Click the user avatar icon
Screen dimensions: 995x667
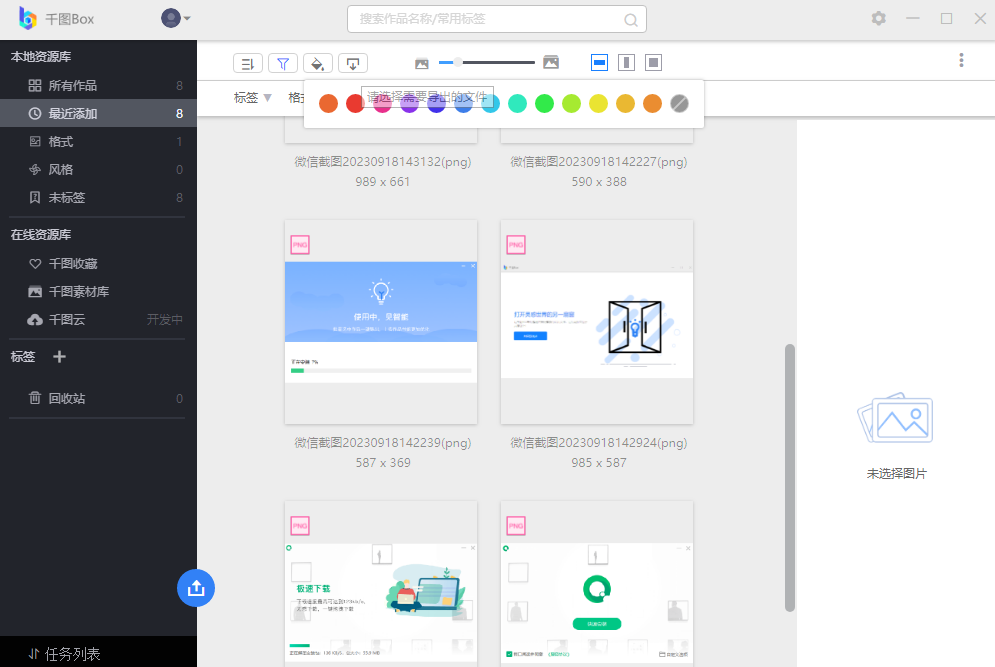[x=171, y=18]
